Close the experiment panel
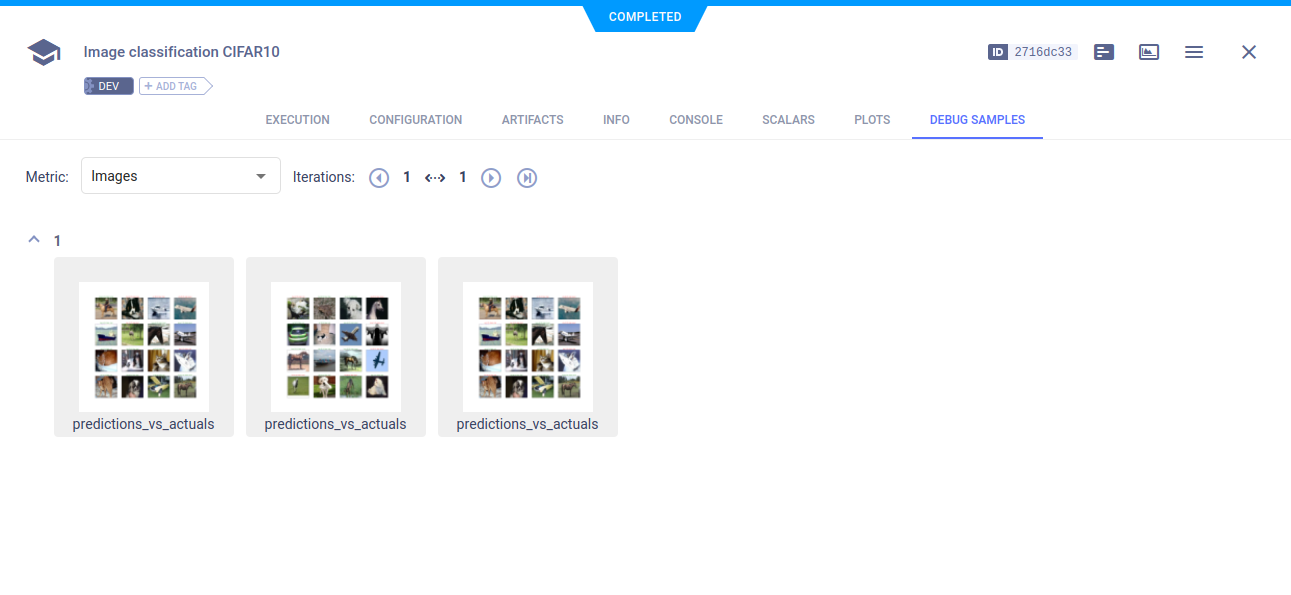 click(x=1248, y=52)
